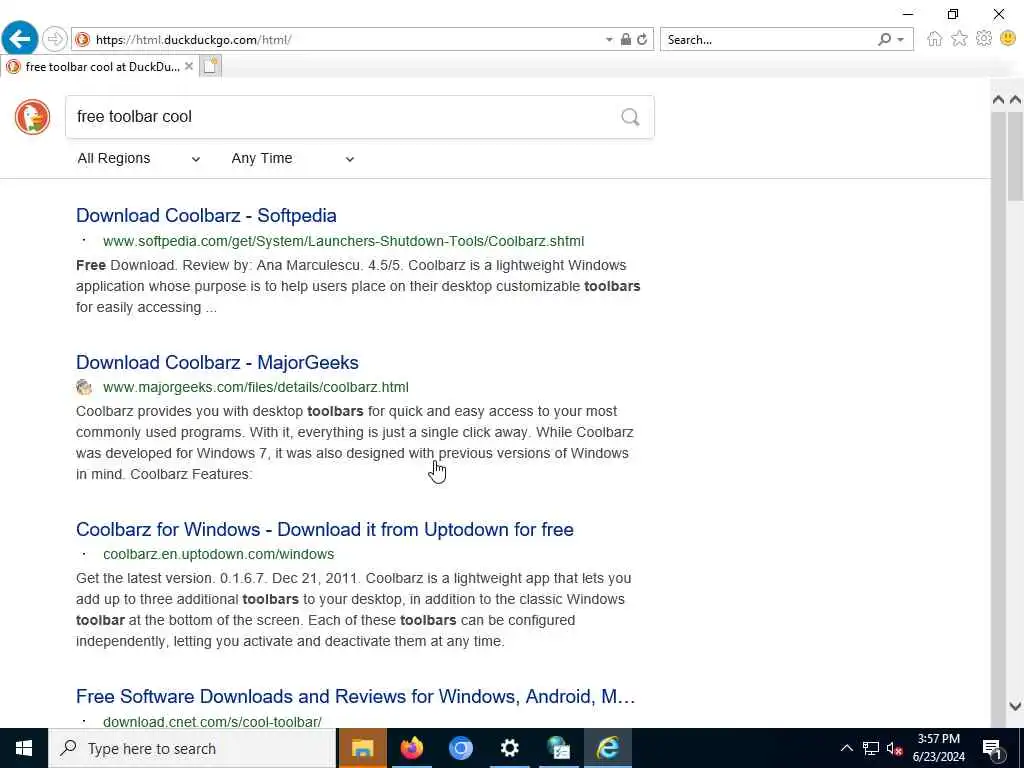1024x768 pixels.
Task: Show hidden tray icons chevron
Action: pos(846,748)
